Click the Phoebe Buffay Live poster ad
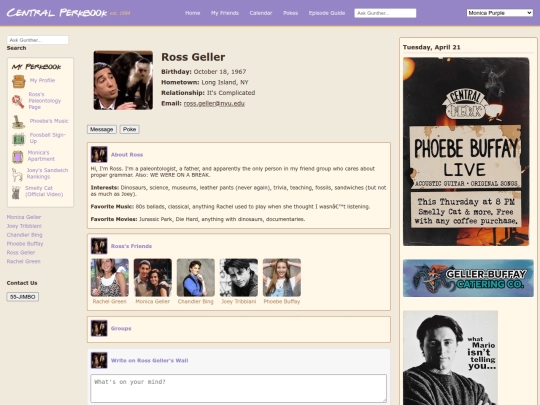 click(x=466, y=152)
